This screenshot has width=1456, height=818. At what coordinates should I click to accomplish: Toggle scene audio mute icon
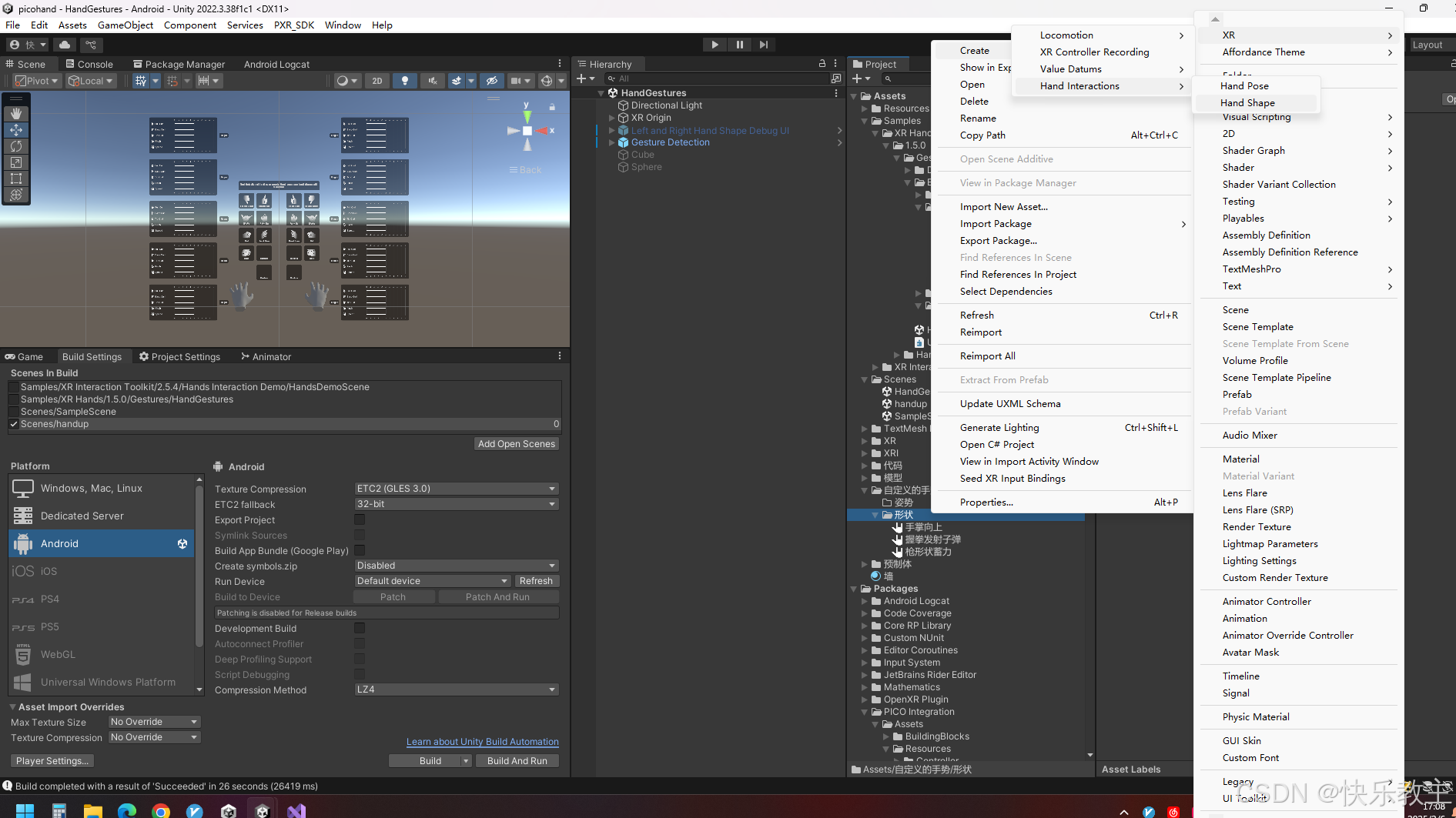[x=433, y=81]
